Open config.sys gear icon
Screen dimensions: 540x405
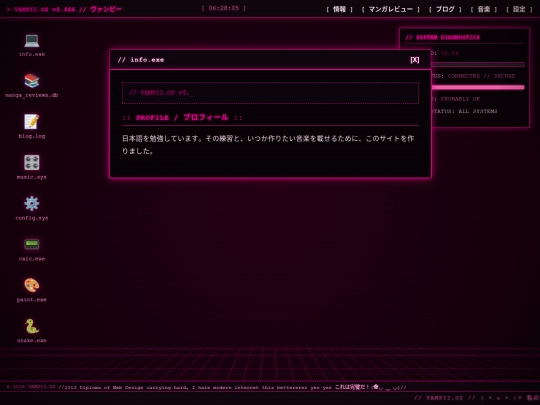coord(32,204)
